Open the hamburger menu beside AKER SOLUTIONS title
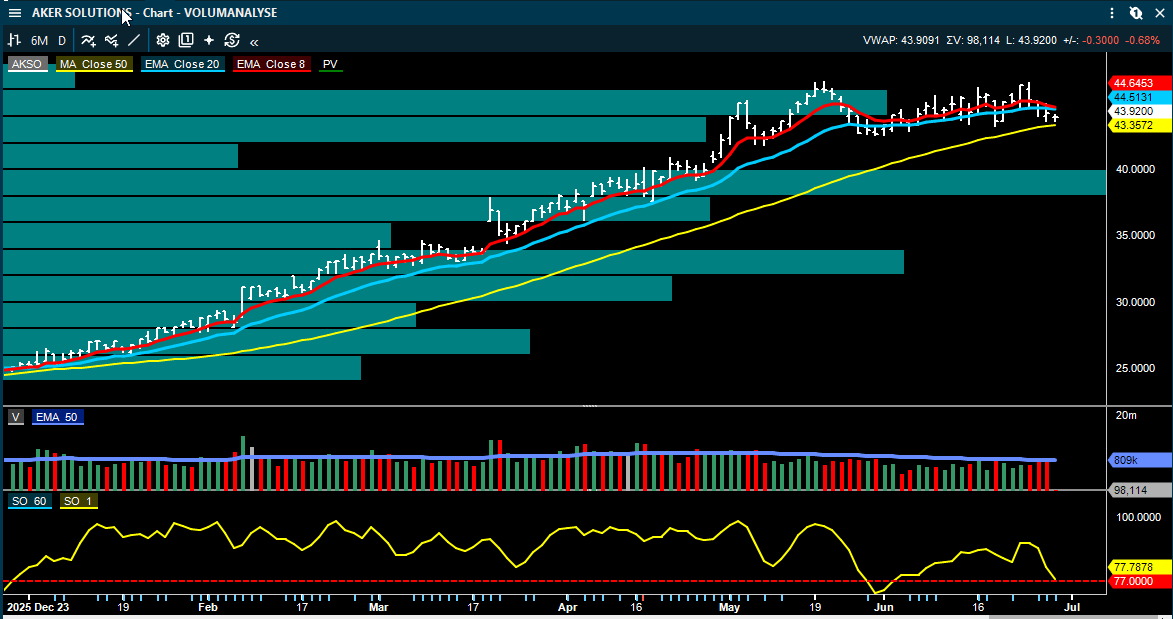Viewport: 1173px width, 619px height. pos(14,13)
